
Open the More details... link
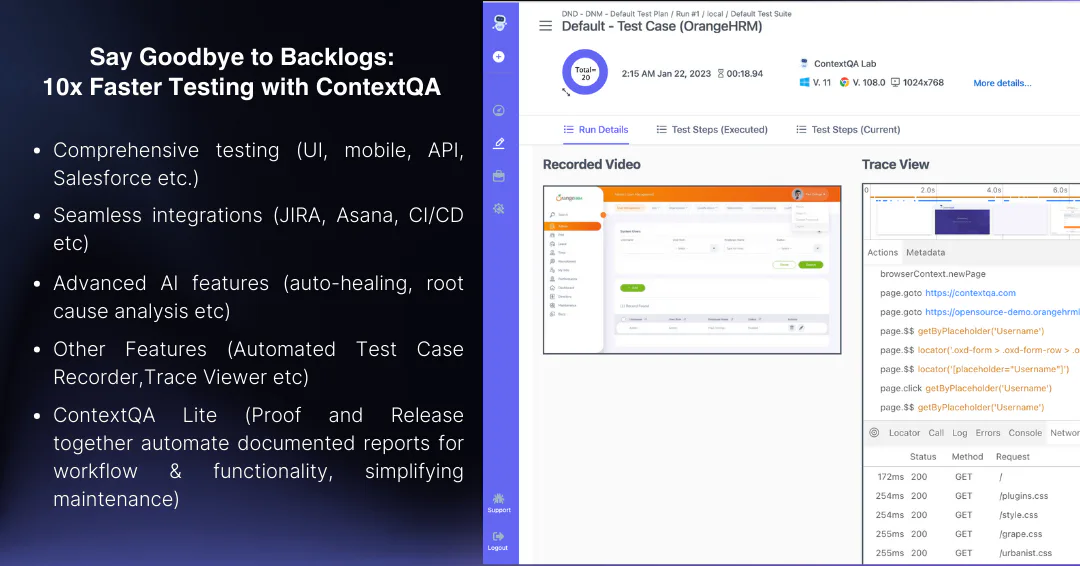pyautogui.click(x=1002, y=83)
